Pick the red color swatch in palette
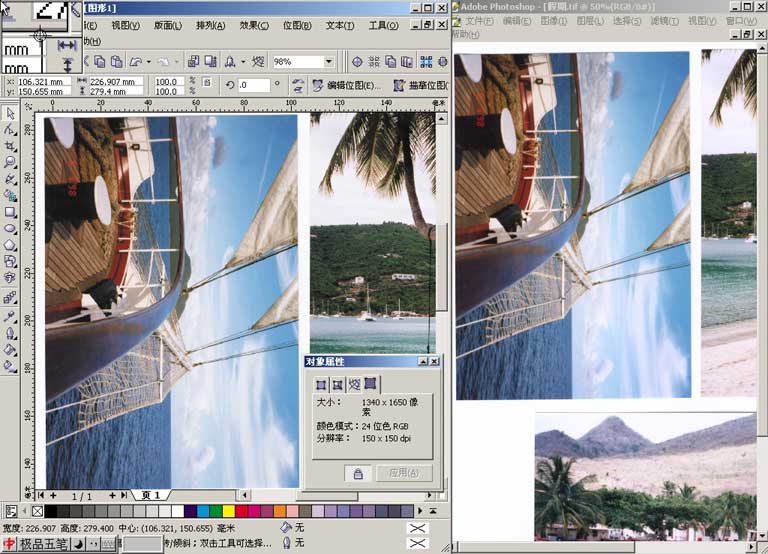The height and width of the screenshot is (554, 768). coord(241,511)
